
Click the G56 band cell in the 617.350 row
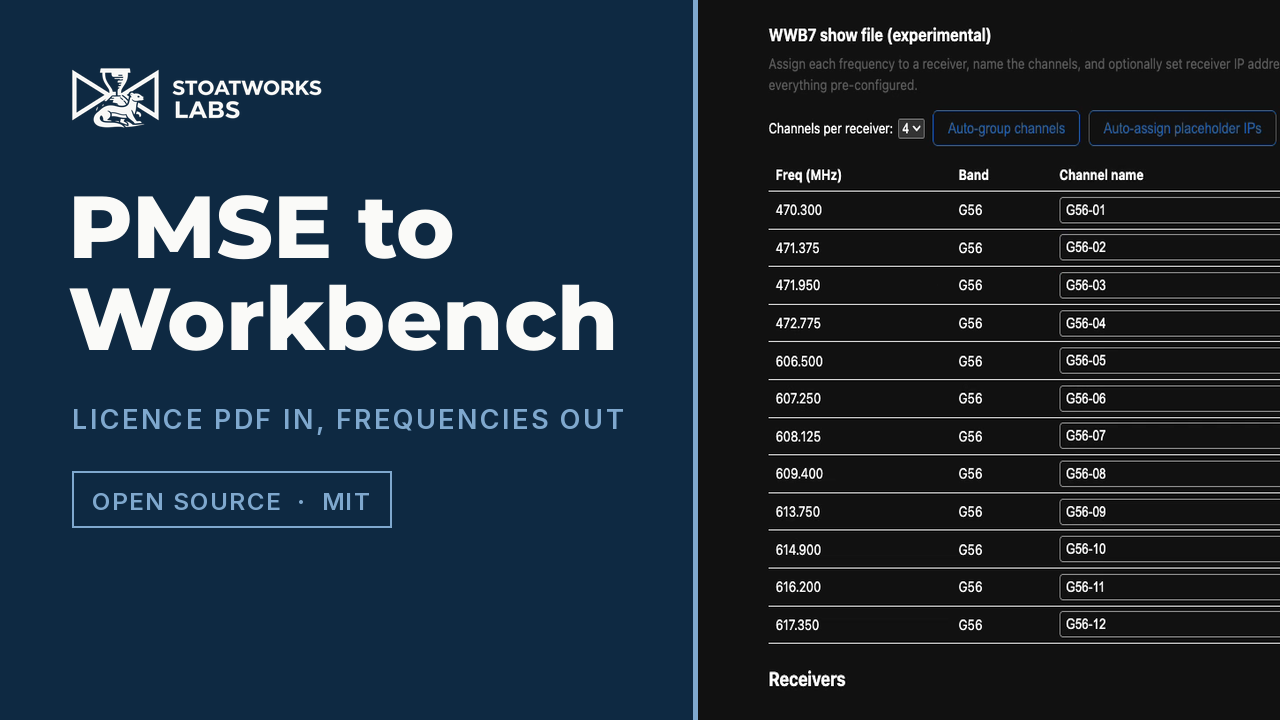[x=970, y=625]
